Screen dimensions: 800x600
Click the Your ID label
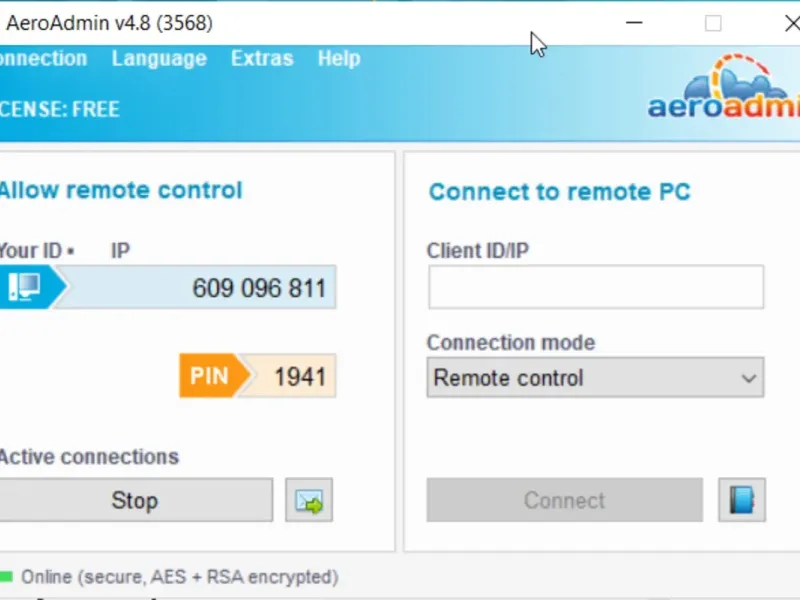tap(31, 251)
